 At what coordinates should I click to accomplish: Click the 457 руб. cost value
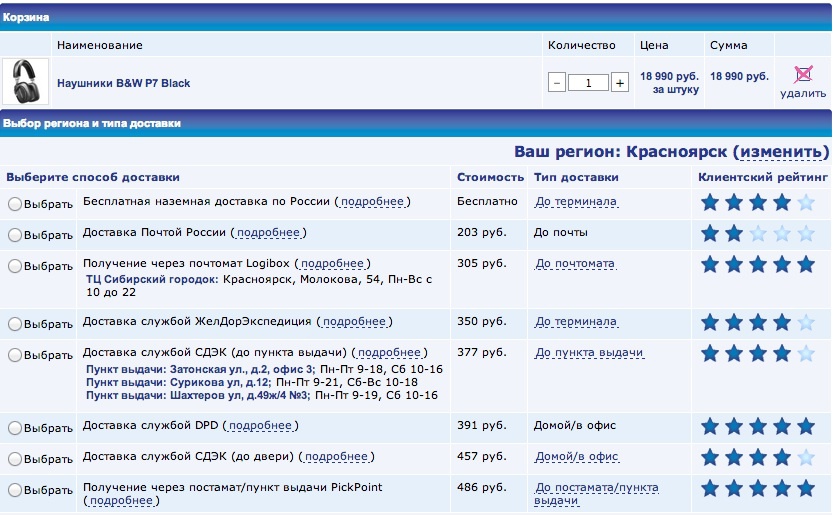[481, 456]
